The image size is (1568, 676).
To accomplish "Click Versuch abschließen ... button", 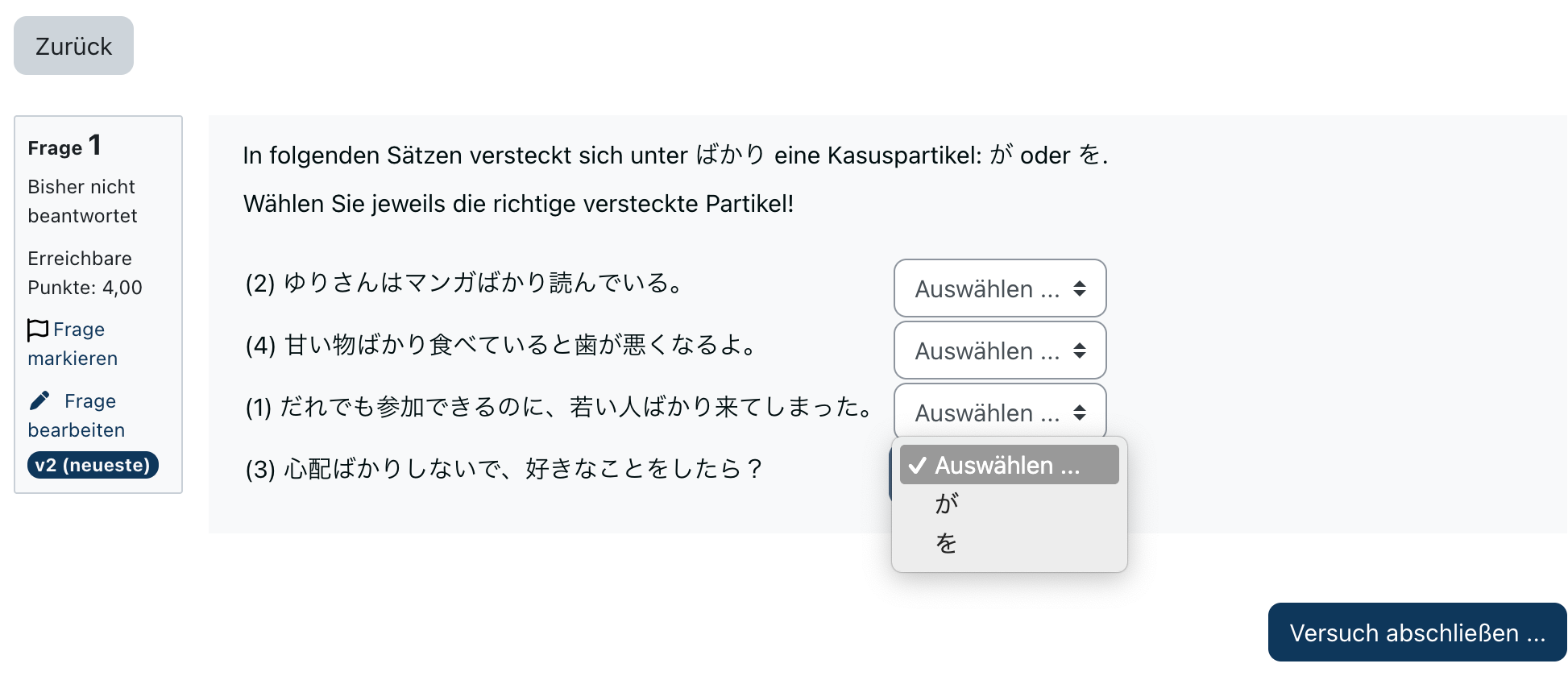I will [1417, 632].
